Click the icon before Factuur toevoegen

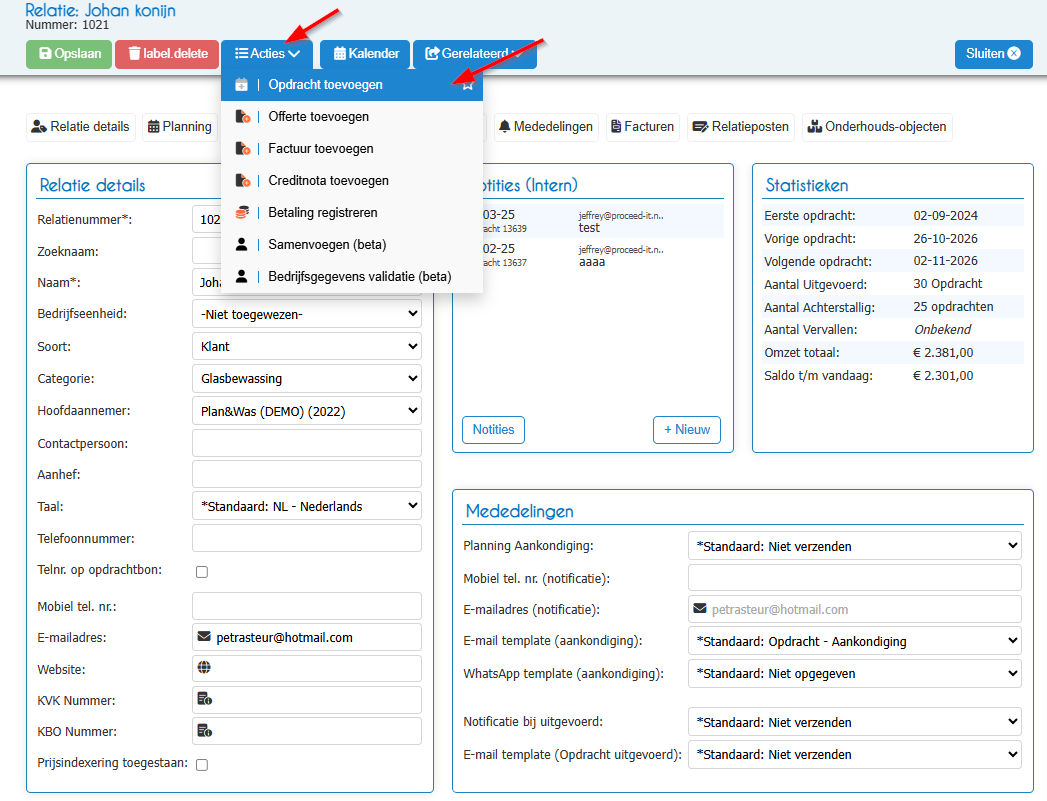(x=242, y=149)
